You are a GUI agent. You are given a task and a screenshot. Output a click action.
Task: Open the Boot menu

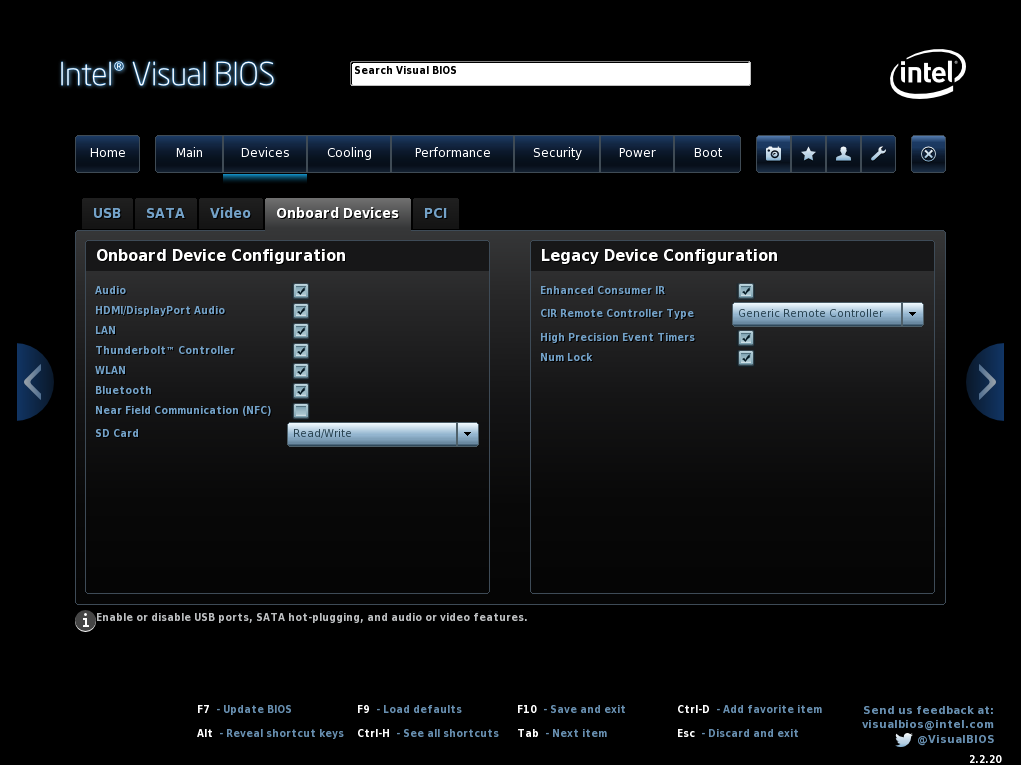point(708,154)
